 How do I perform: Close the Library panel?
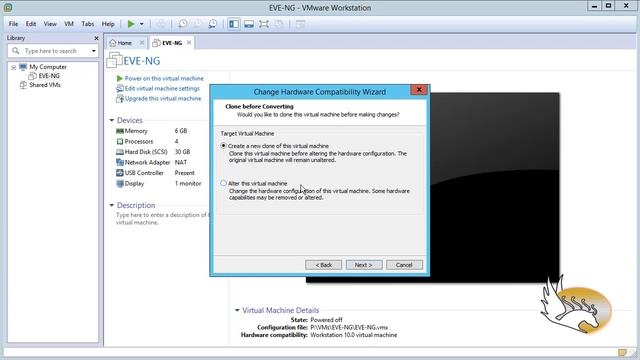pos(96,38)
